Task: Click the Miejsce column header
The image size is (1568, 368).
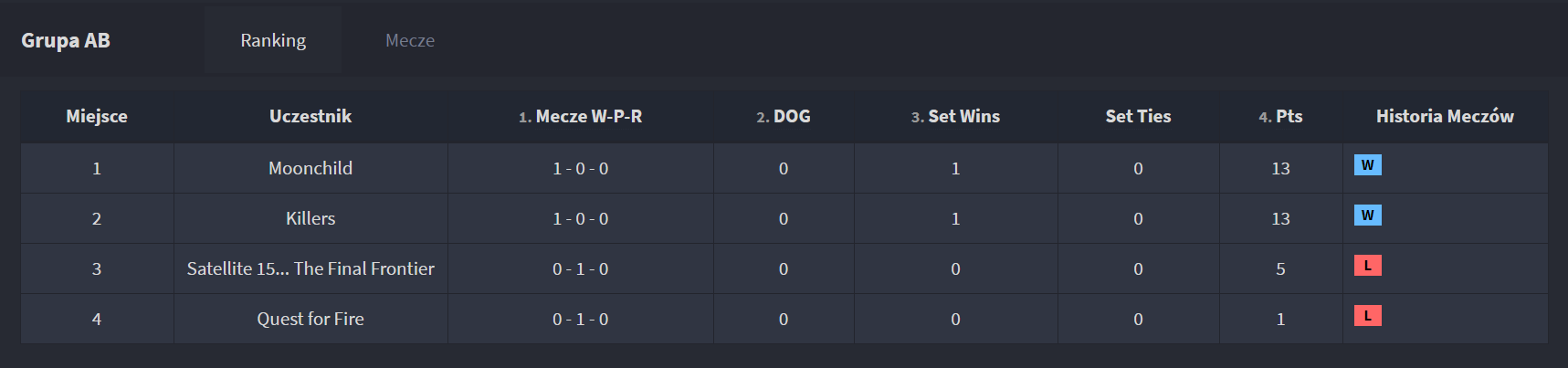Action: (x=97, y=116)
